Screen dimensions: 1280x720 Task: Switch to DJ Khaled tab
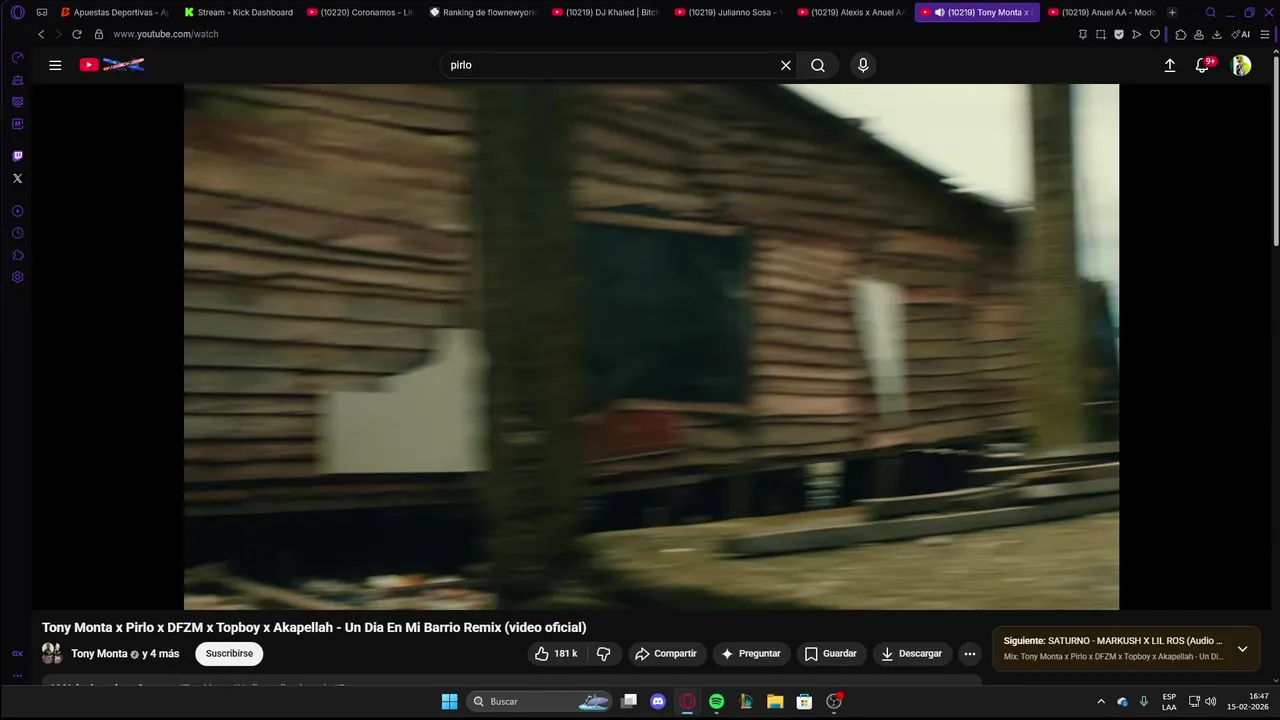click(607, 13)
